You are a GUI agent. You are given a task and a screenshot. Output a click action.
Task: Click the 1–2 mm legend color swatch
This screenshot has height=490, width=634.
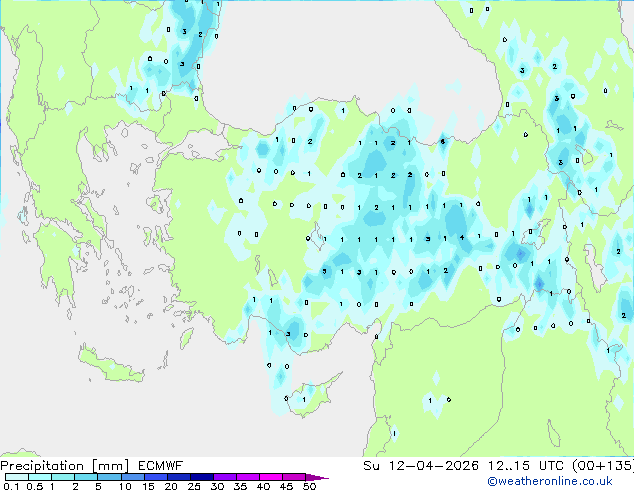click(63, 477)
